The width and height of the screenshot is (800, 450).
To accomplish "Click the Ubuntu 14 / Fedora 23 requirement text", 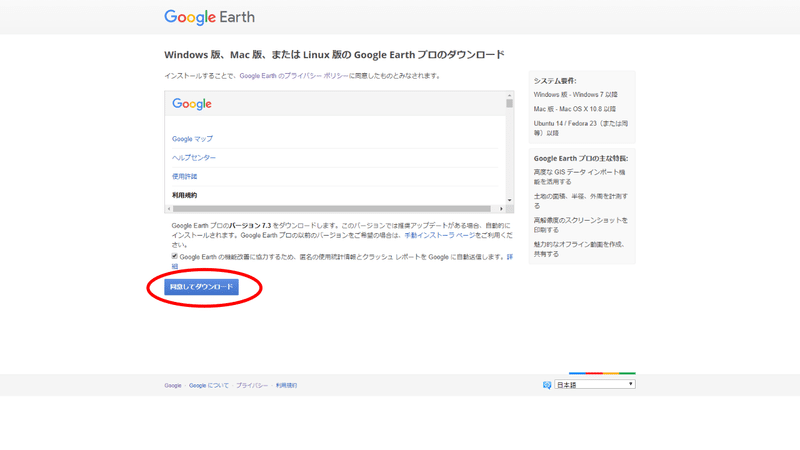I will 581,128.
